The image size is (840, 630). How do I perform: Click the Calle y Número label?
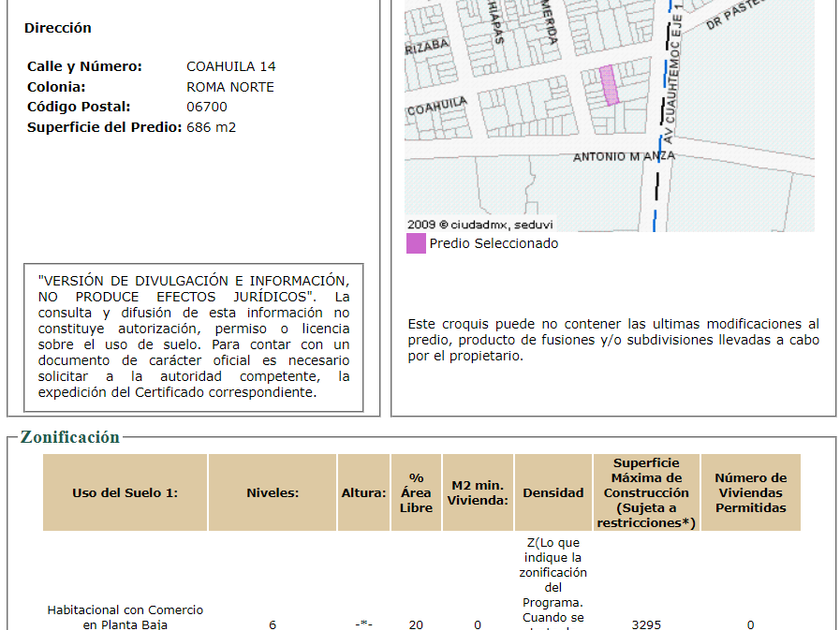coord(85,66)
